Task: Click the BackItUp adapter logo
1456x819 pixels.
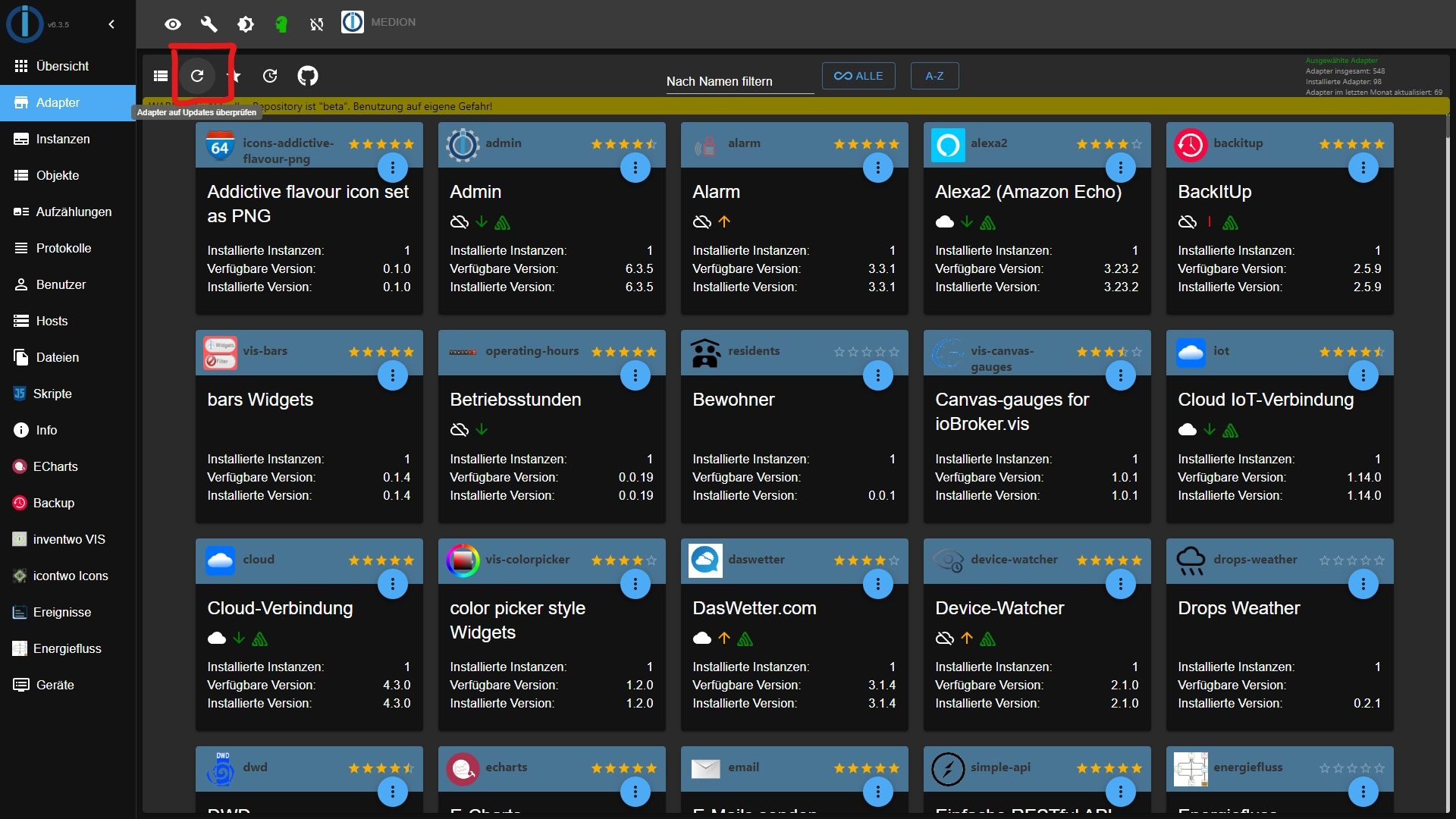Action: (1190, 145)
